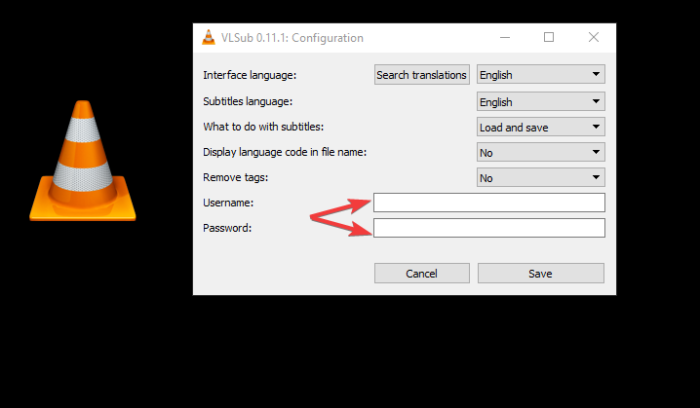Close the VLSub Configuration dialog
The height and width of the screenshot is (408, 700).
593,38
